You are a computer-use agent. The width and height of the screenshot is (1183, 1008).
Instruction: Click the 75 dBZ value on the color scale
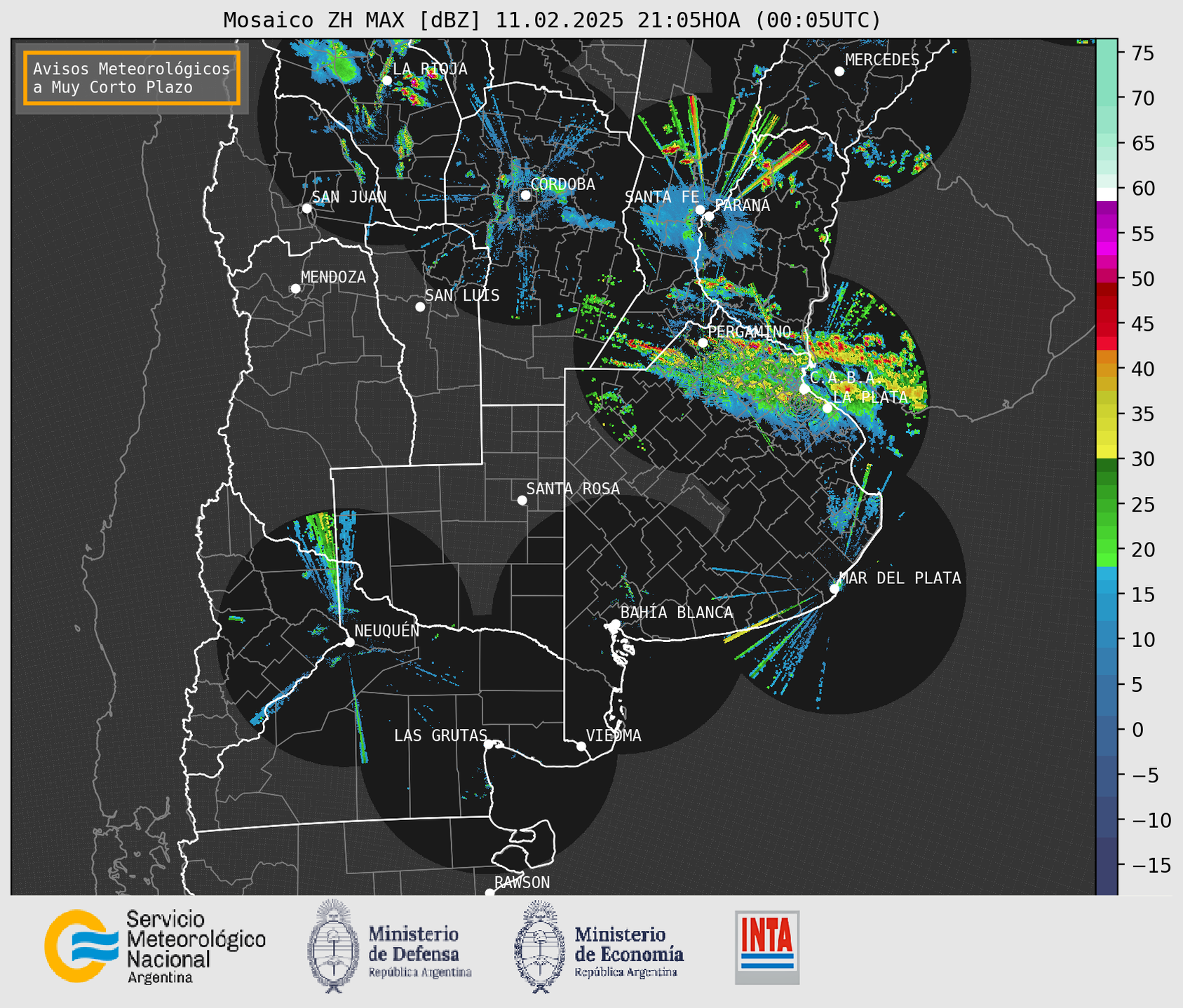pos(1142,53)
